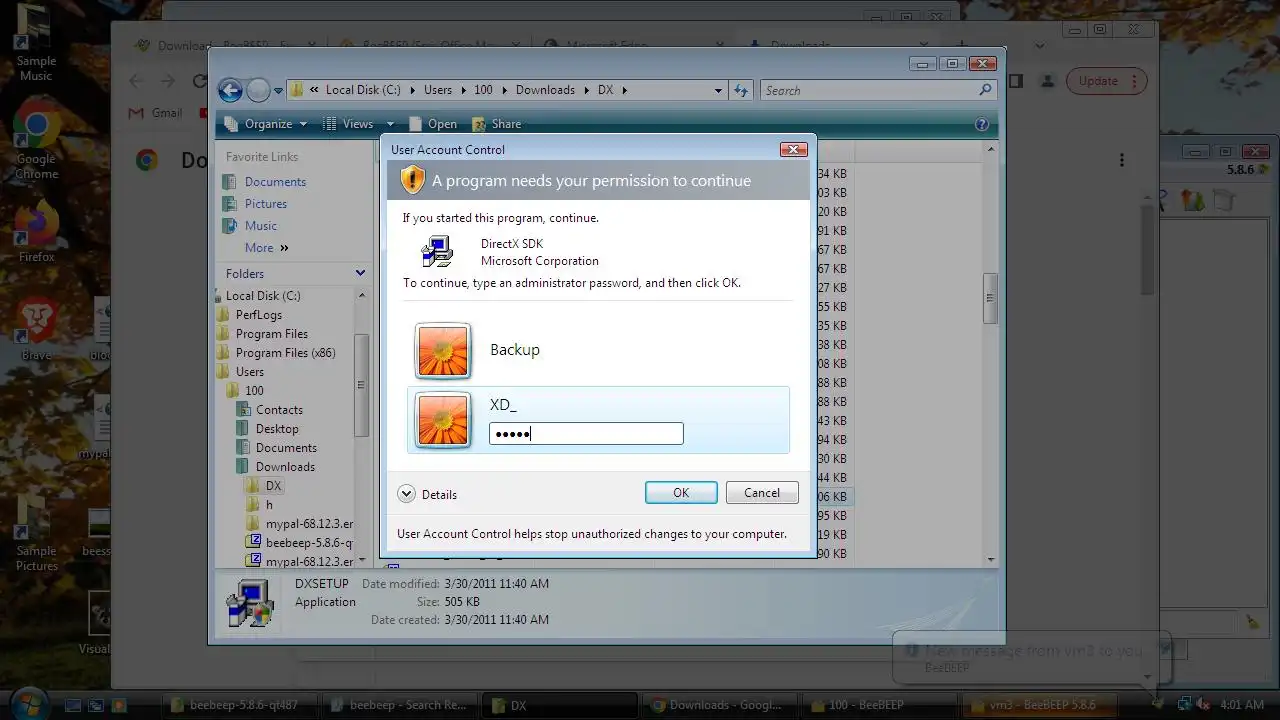Click Open in Explorer toolbar
Viewport: 1280px width, 720px height.
click(433, 124)
